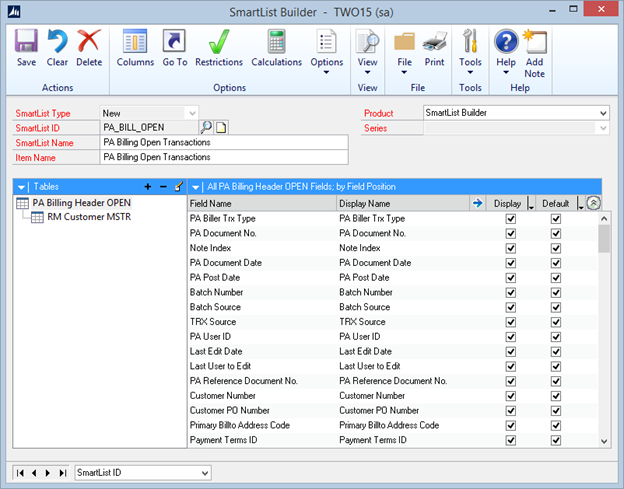This screenshot has height=489, width=624.
Task: Select the Primary Billto Address Code field name
Action: point(240,425)
